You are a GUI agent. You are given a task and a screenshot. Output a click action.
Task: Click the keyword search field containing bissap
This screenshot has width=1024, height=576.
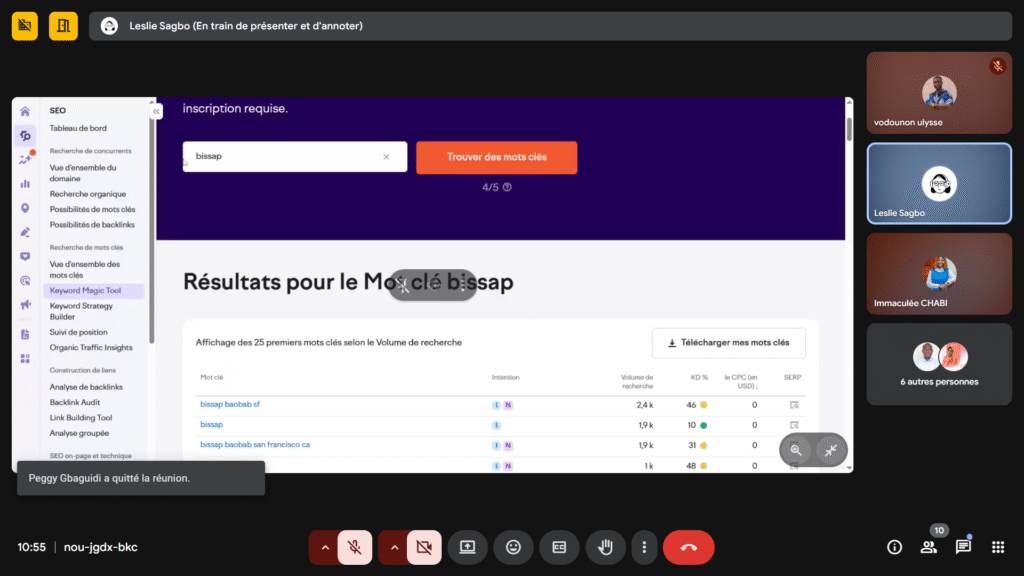pos(285,157)
